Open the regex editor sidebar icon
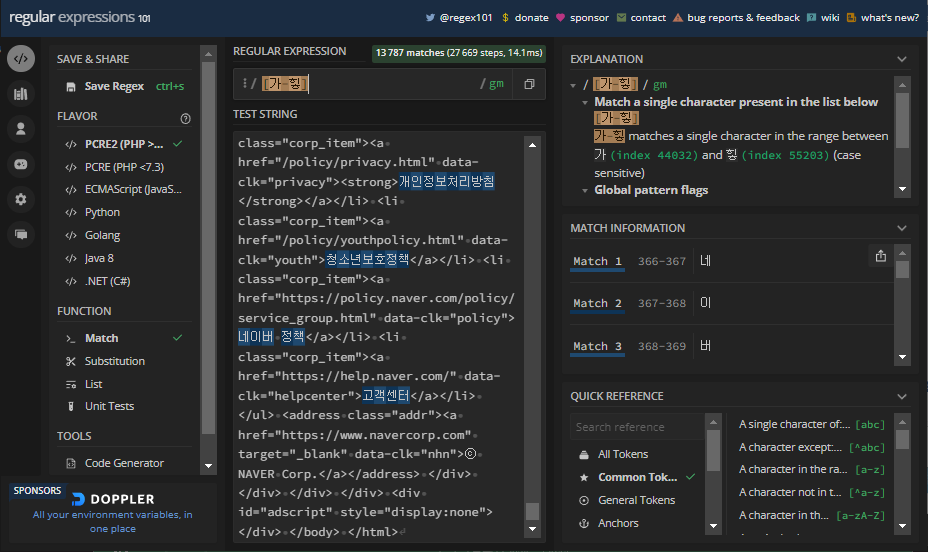Viewport: 928px width, 552px height. pos(21,59)
